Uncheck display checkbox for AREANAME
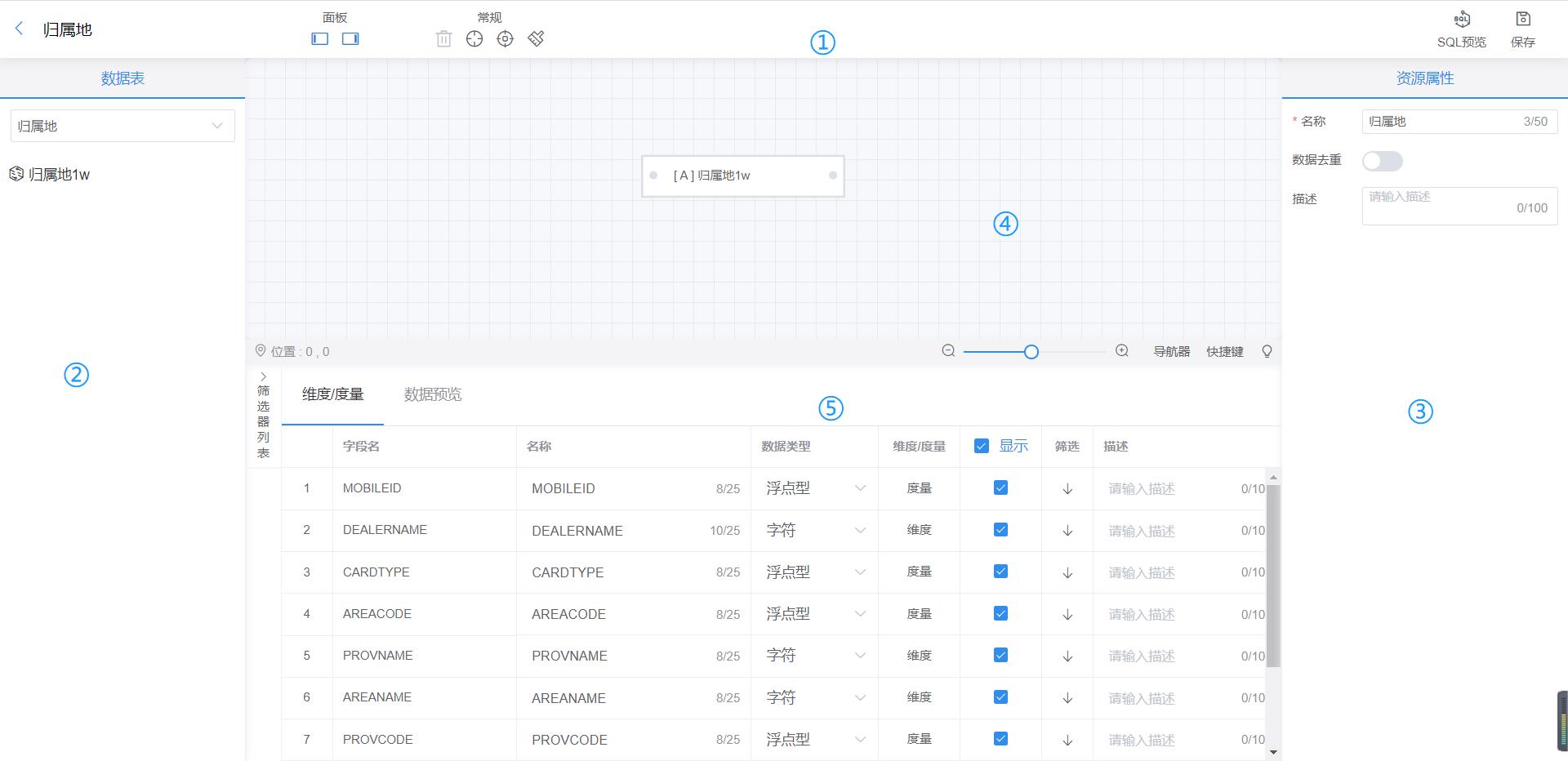1568x761 pixels. tap(1000, 697)
